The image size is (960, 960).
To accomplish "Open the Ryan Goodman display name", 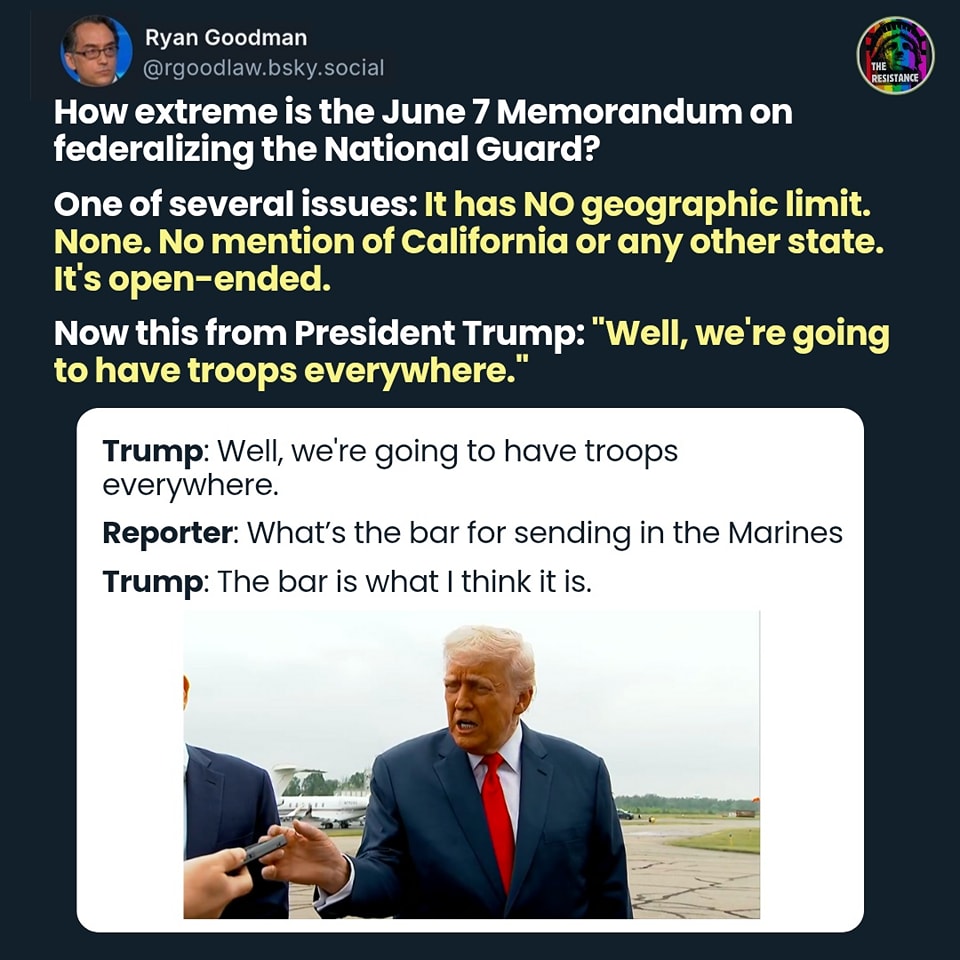I will click(226, 37).
